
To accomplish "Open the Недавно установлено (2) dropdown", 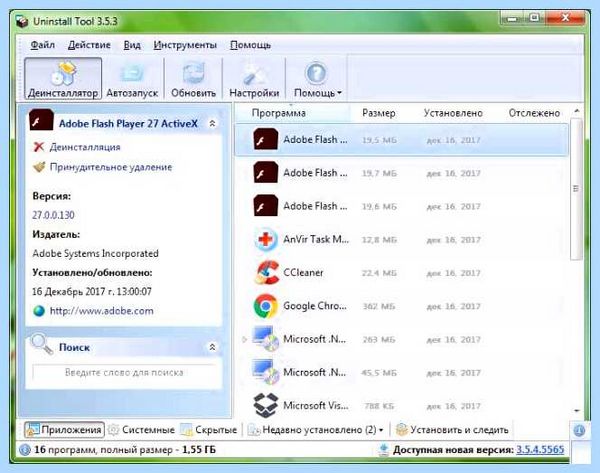I will pyautogui.click(x=316, y=430).
